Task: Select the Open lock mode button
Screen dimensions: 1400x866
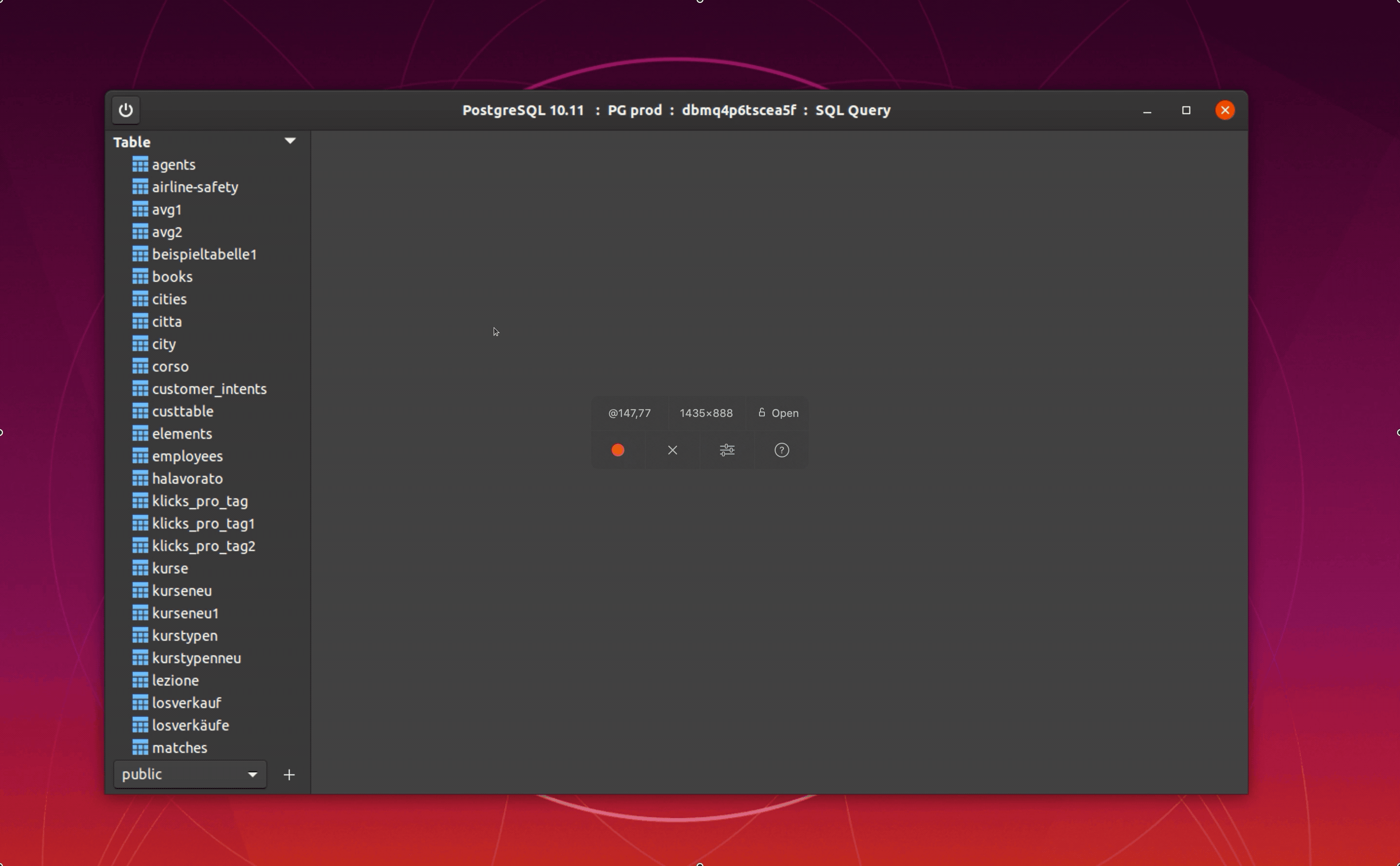Action: pos(778,413)
